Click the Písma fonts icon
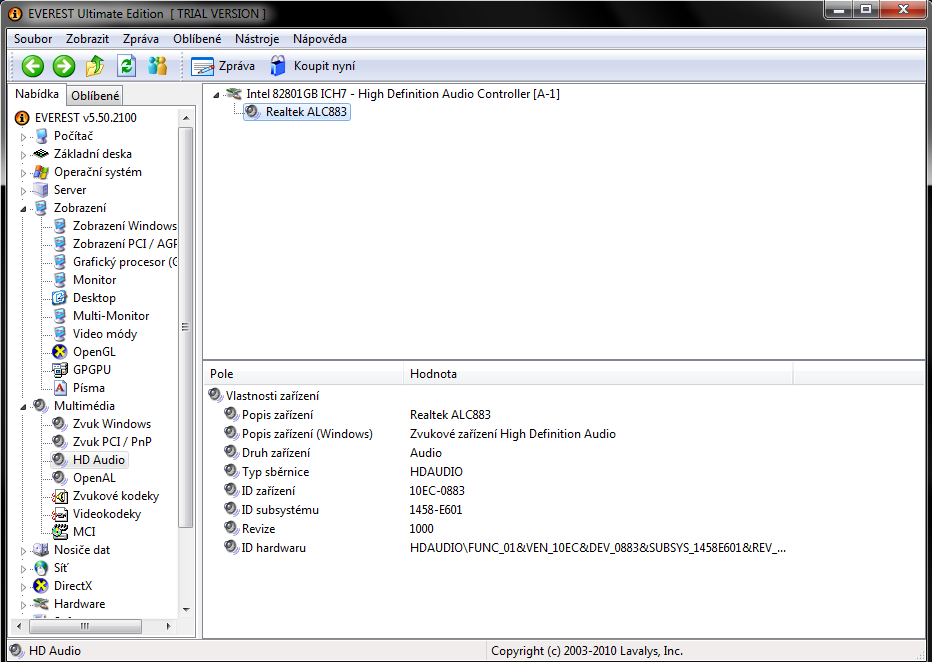The width and height of the screenshot is (932, 662). 59,387
